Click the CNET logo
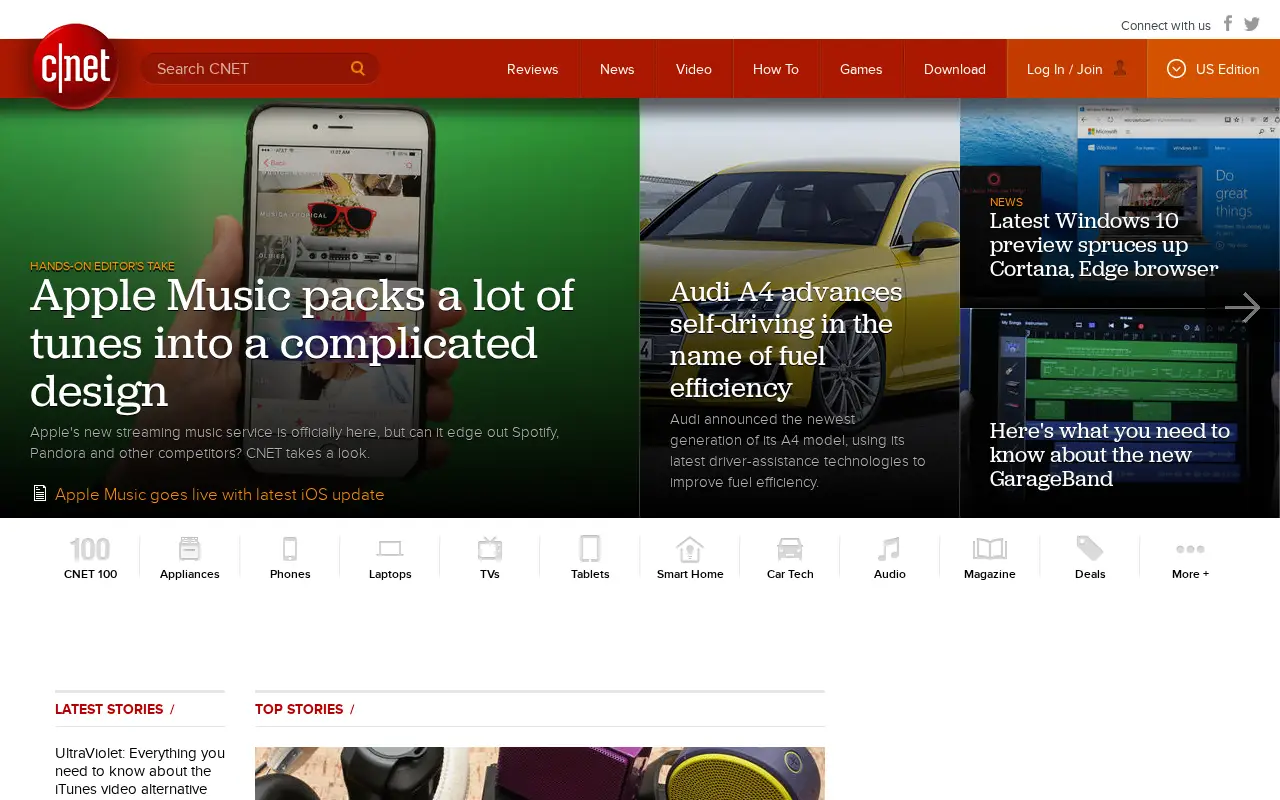Viewport: 1280px width, 800px height. click(75, 67)
